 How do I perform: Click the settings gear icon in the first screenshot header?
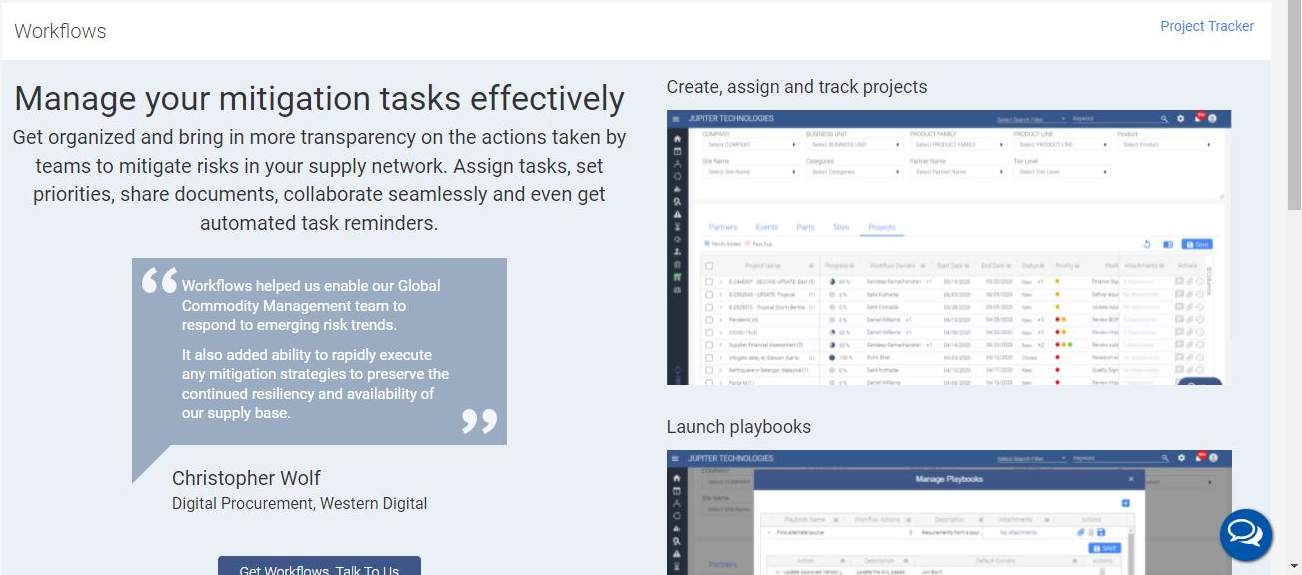tap(1180, 119)
